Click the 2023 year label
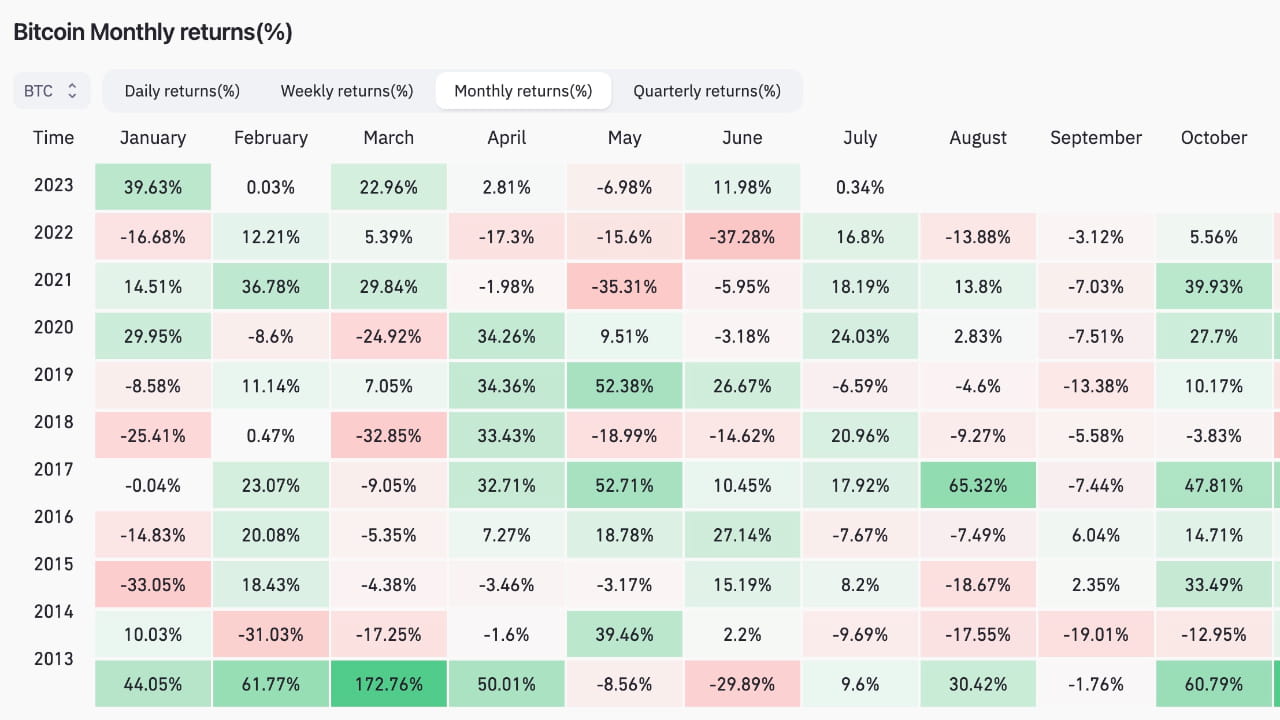The height and width of the screenshot is (720, 1280). pos(53,185)
